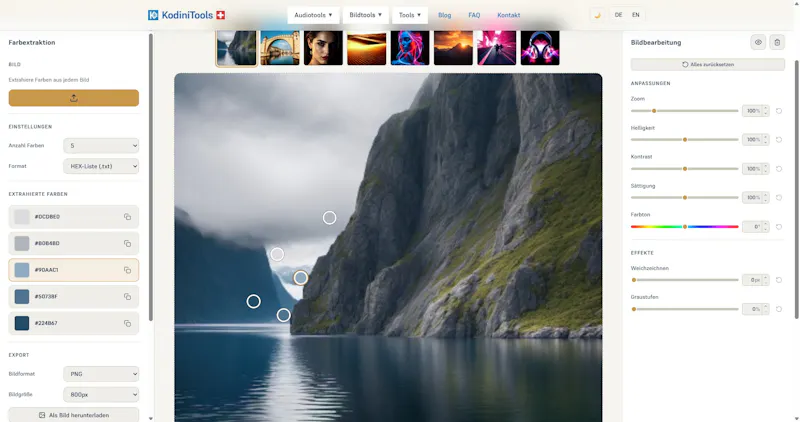The width and height of the screenshot is (800, 422).
Task: Upload an image with the orange upload button
Action: (73, 98)
